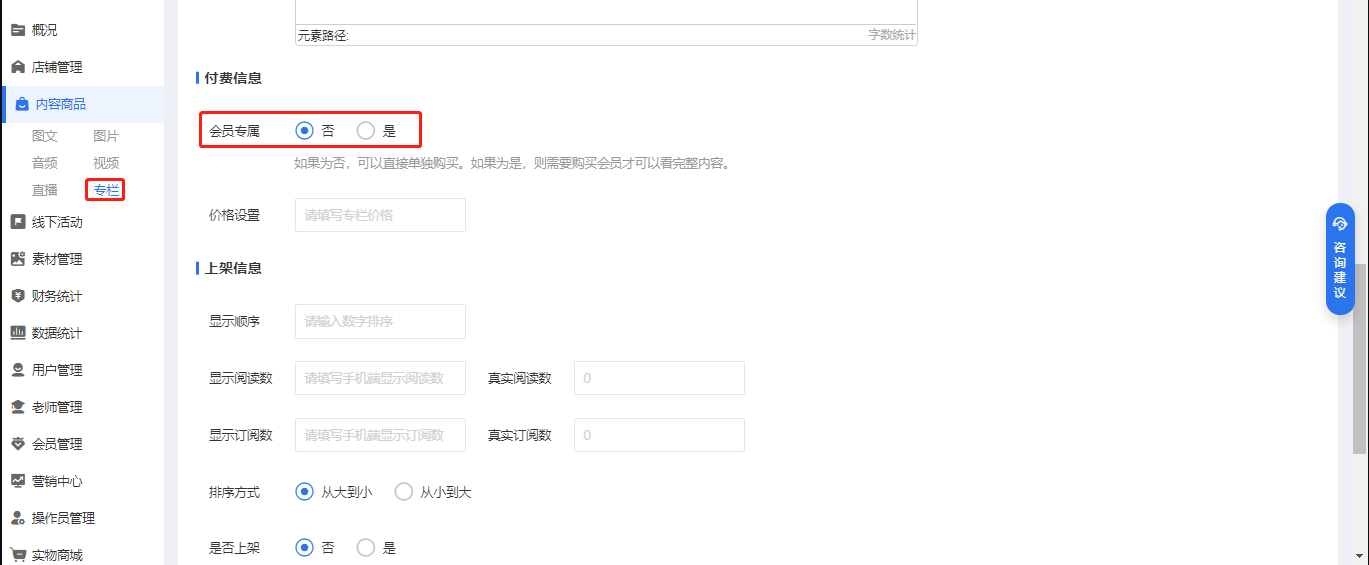Collapse 内容商品 menu label
The height and width of the screenshot is (565, 1369).
point(60,104)
